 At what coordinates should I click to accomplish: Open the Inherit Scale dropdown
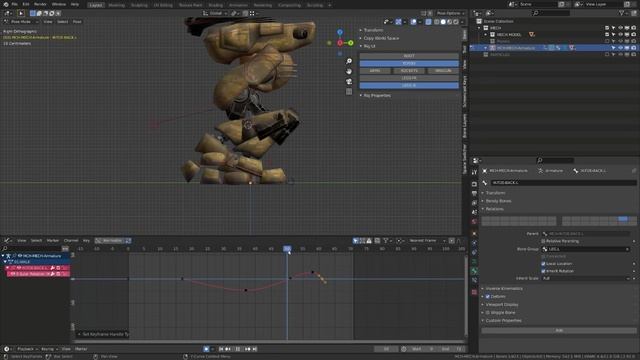585,278
